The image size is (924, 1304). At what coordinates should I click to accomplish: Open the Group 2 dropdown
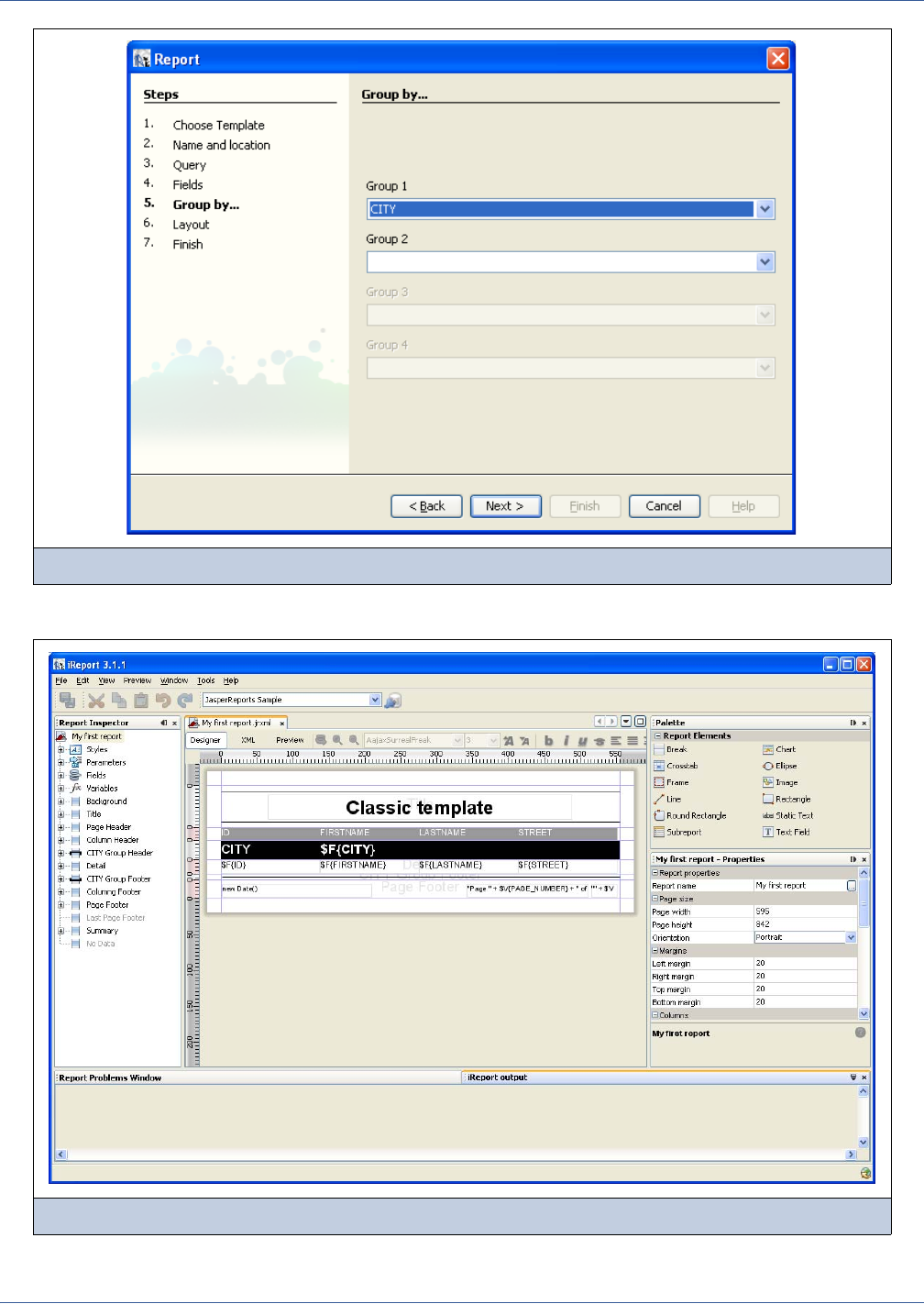coord(765,262)
